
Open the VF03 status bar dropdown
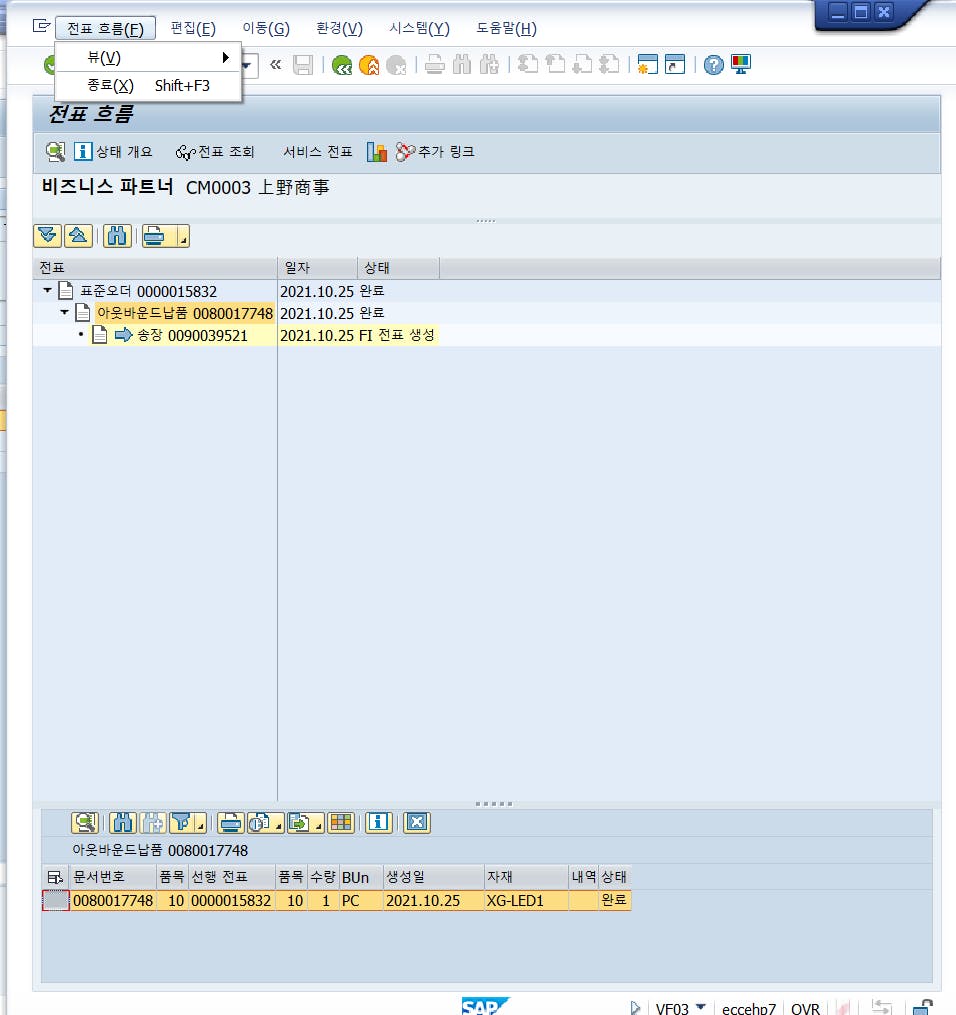pyautogui.click(x=700, y=1007)
